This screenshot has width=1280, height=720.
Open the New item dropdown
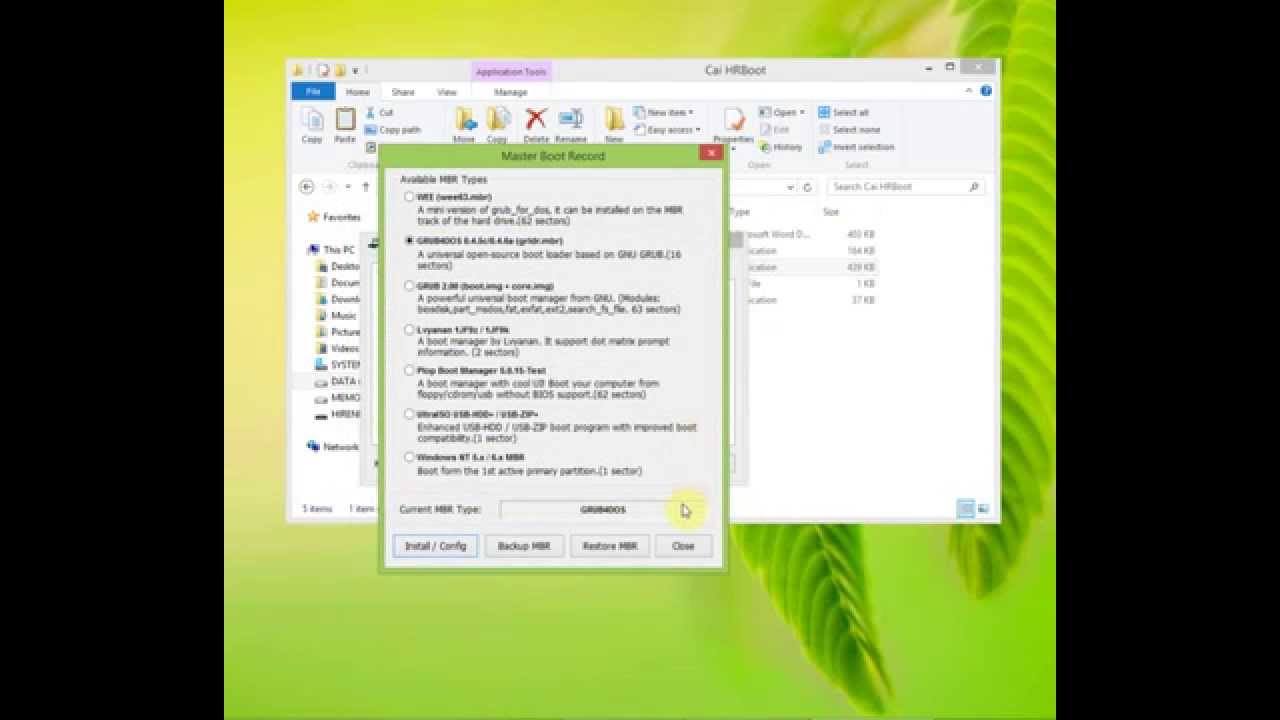coord(664,113)
